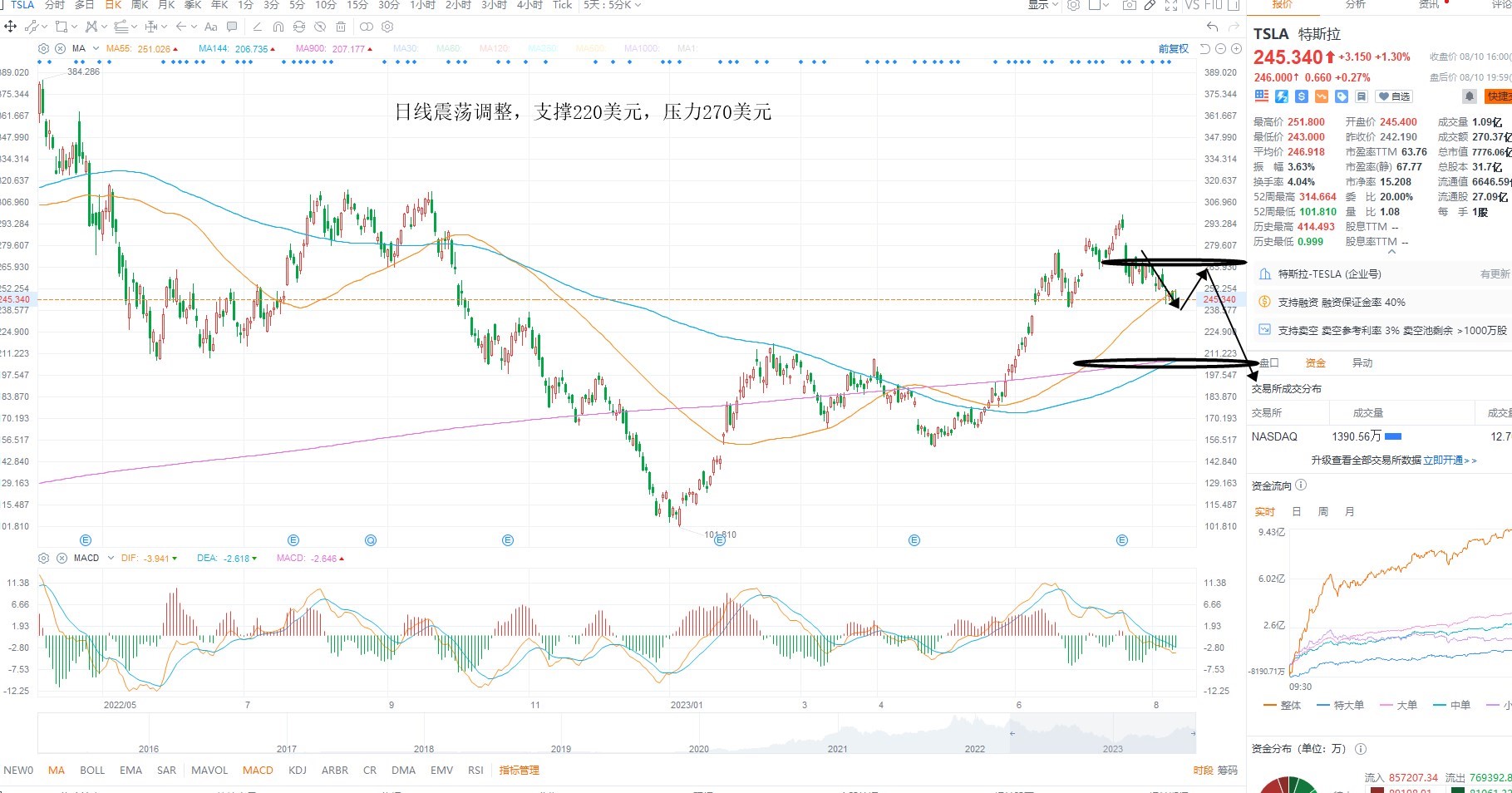Image resolution: width=1512 pixels, height=793 pixels.
Task: Click the TSLA ticker label above chart
Action: point(22,5)
